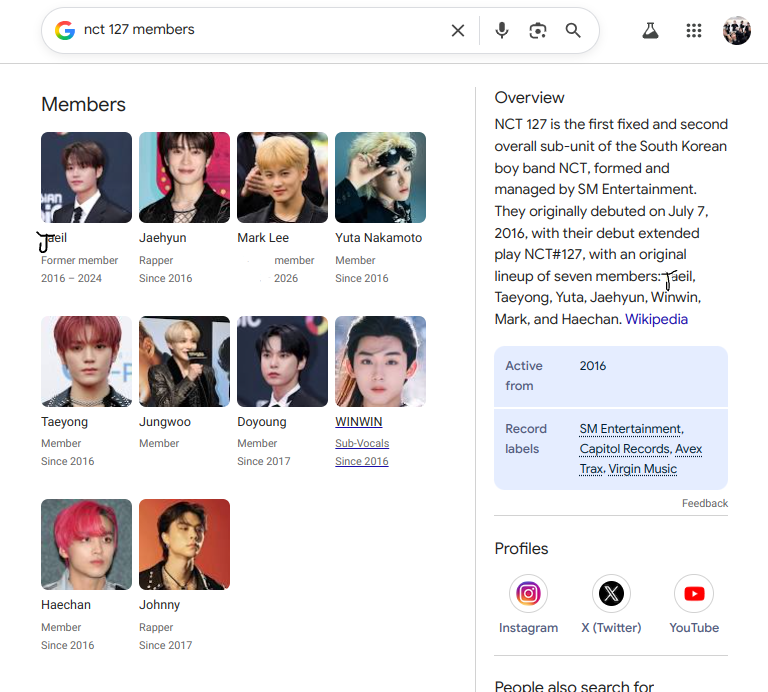
Task: Open the SM Entertainment record label link
Action: point(631,429)
